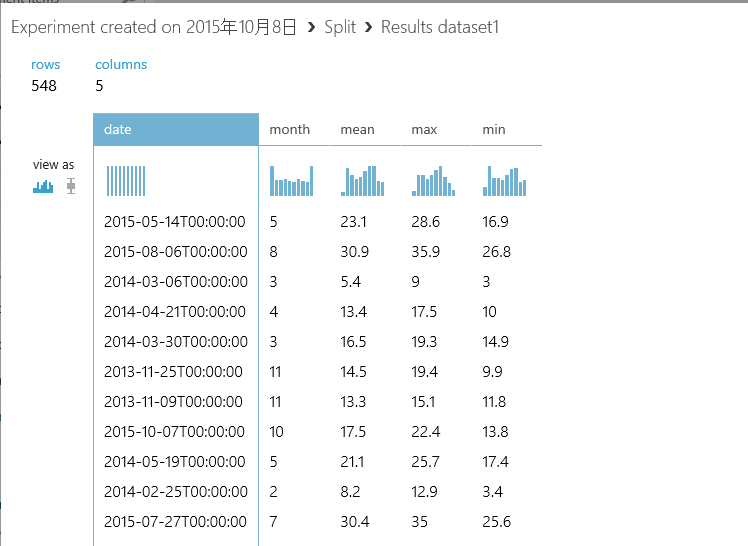Click max value 35
The image size is (748, 546).
[419, 522]
